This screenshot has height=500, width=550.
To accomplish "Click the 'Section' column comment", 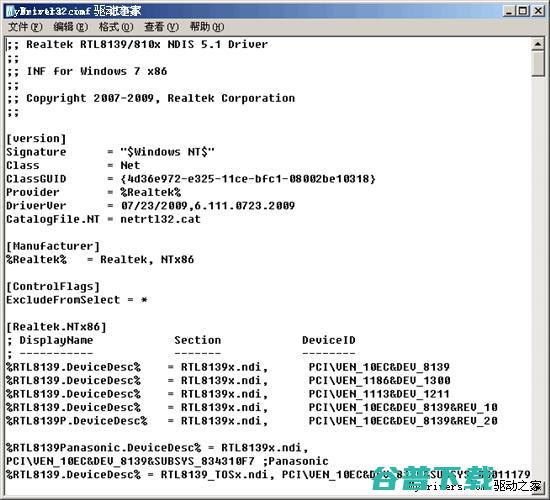I will [x=198, y=340].
